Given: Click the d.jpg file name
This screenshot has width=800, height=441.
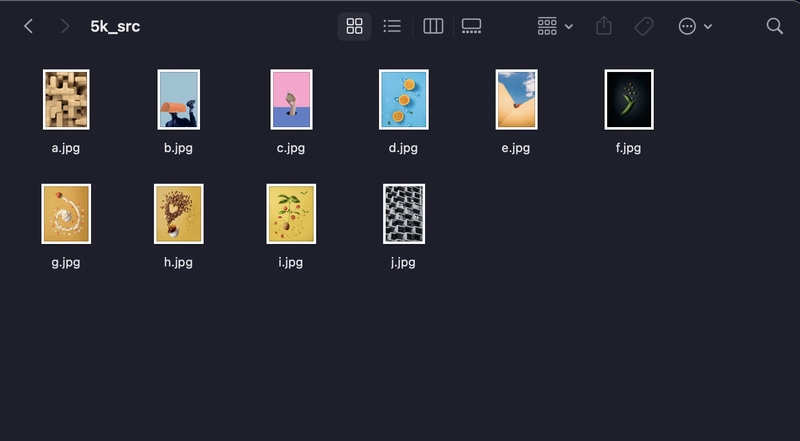Looking at the screenshot, I should tap(403, 148).
